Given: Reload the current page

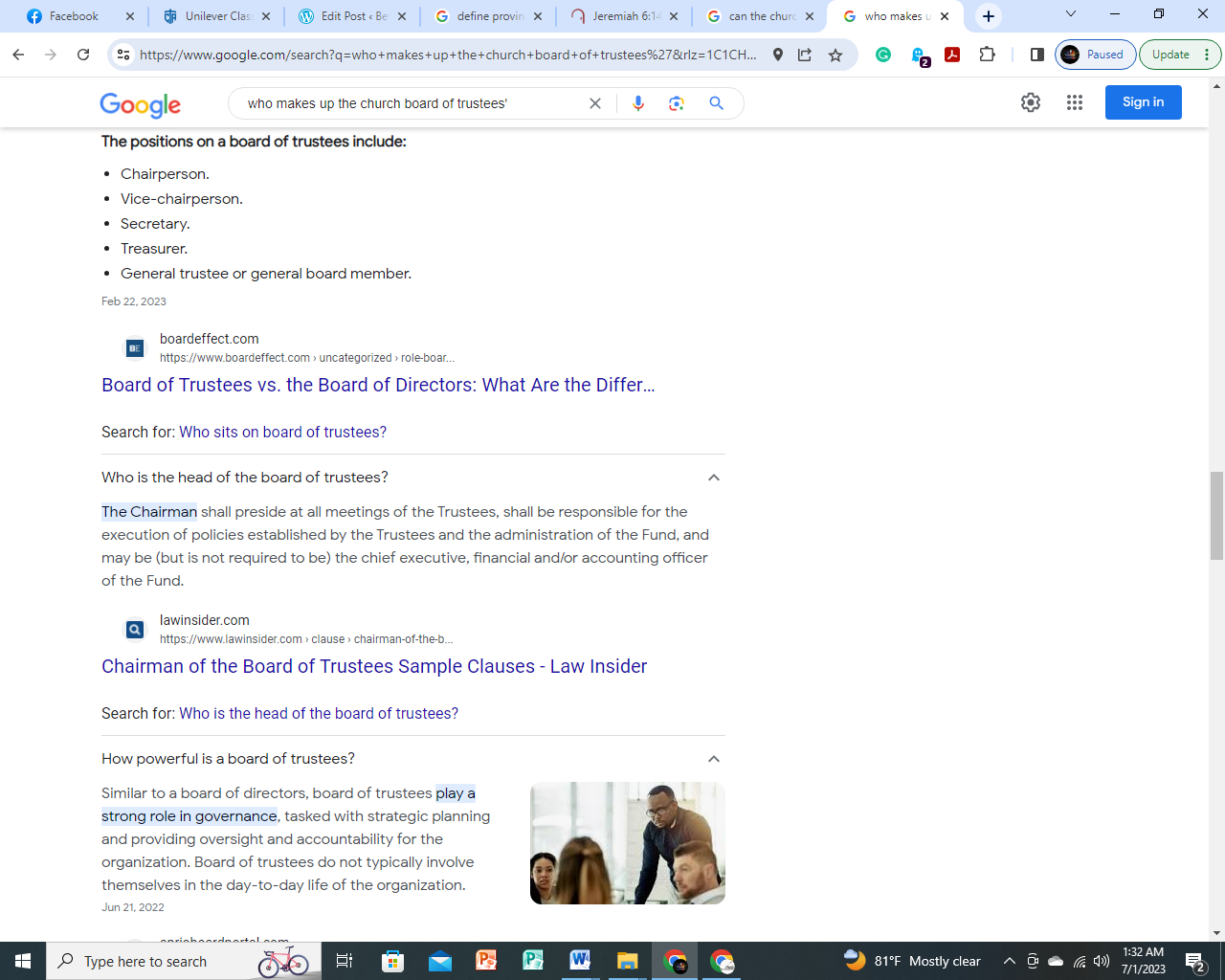Looking at the screenshot, I should pyautogui.click(x=83, y=55).
